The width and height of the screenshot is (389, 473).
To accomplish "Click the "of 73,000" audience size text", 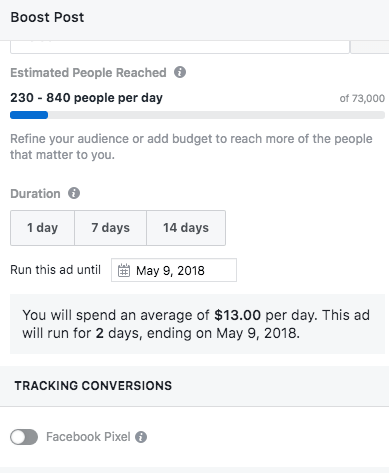I will click(362, 98).
